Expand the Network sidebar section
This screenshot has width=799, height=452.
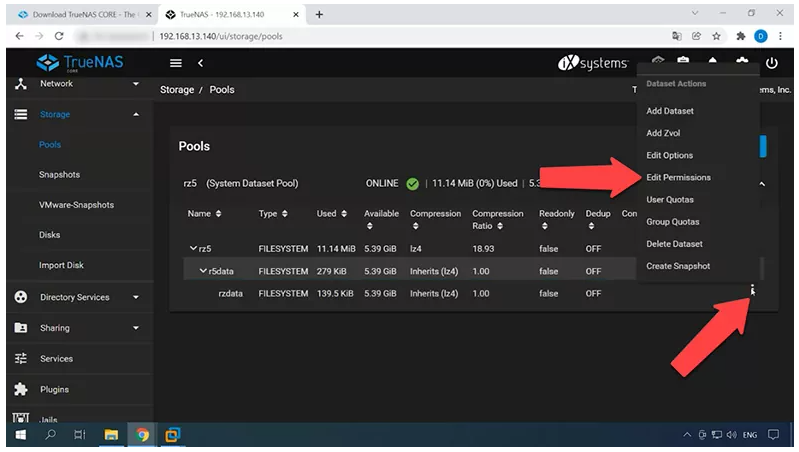136,84
